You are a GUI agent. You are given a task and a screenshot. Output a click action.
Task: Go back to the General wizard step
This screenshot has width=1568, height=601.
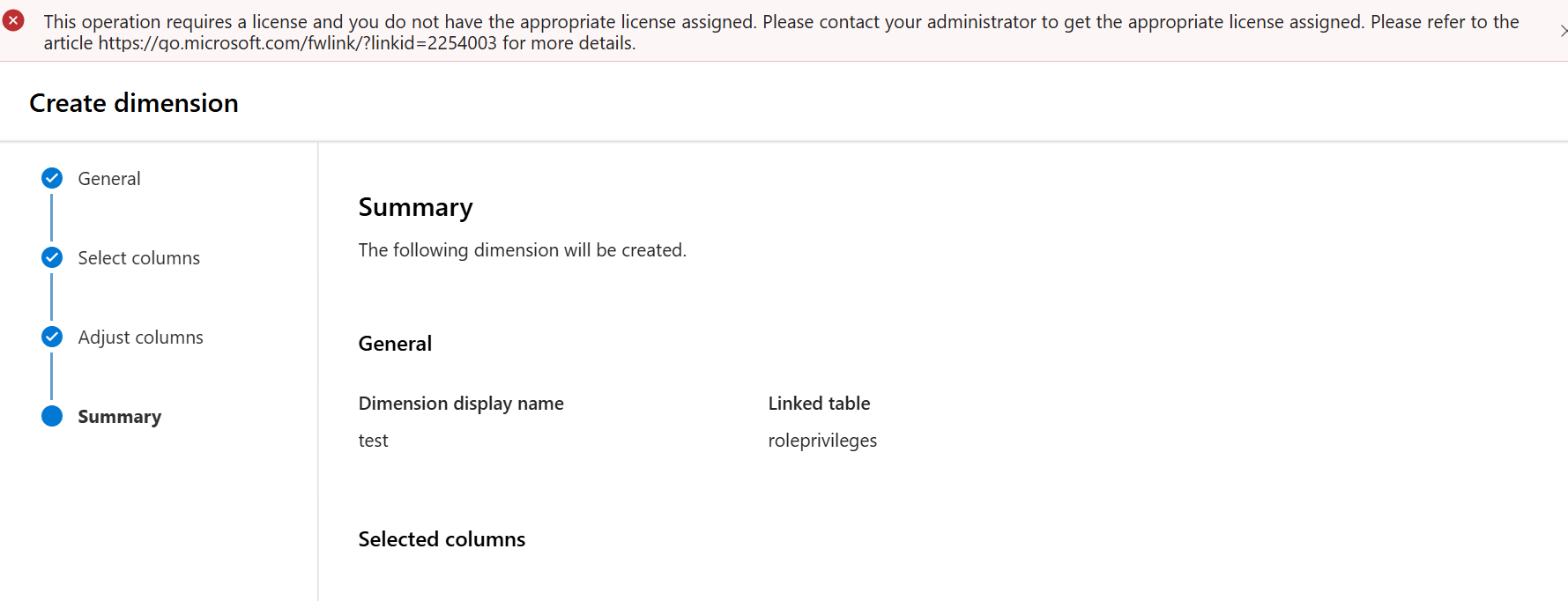[109, 179]
